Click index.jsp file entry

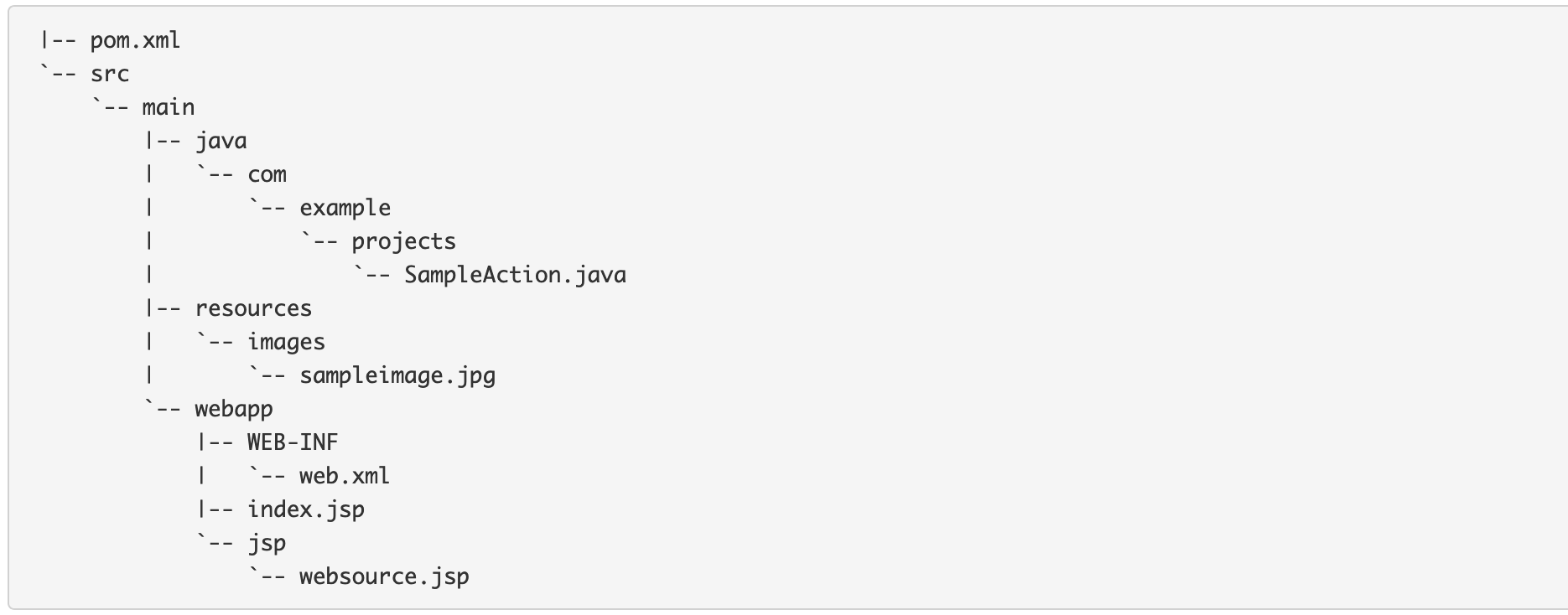[306, 510]
